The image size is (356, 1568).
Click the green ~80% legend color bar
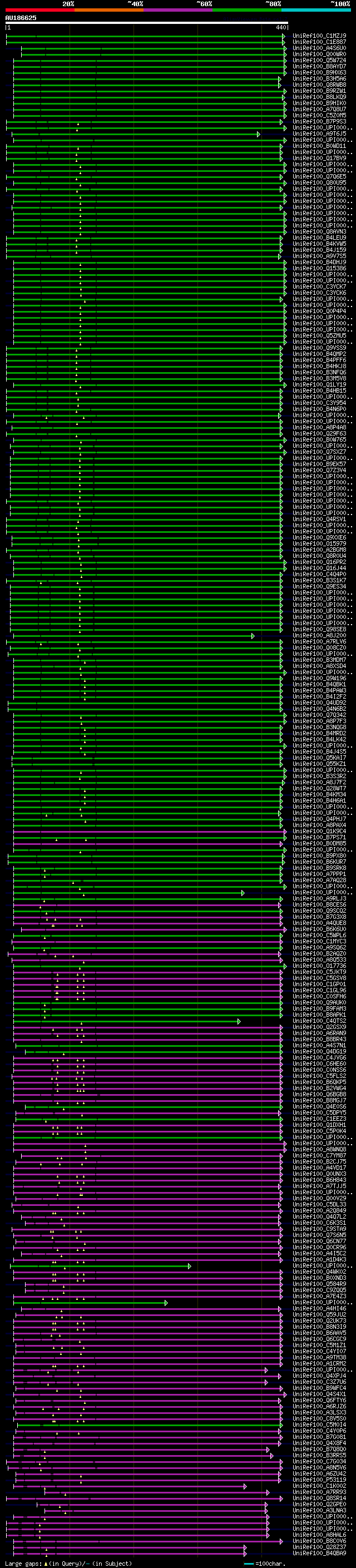(x=247, y=10)
